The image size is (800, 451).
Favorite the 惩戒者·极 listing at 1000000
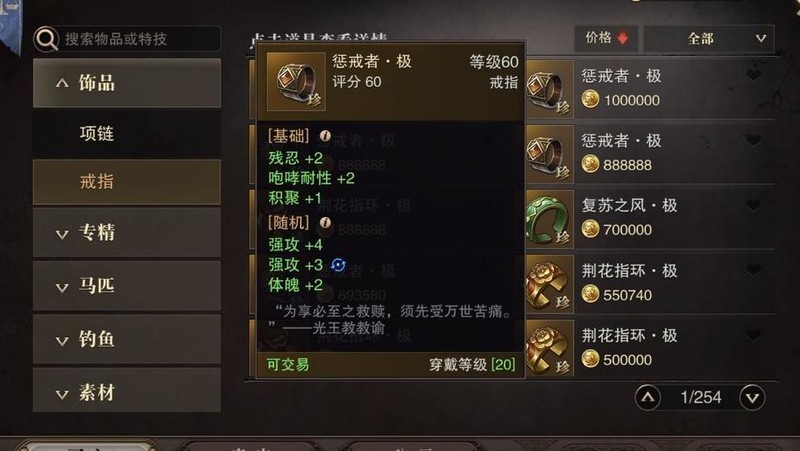coord(754,75)
